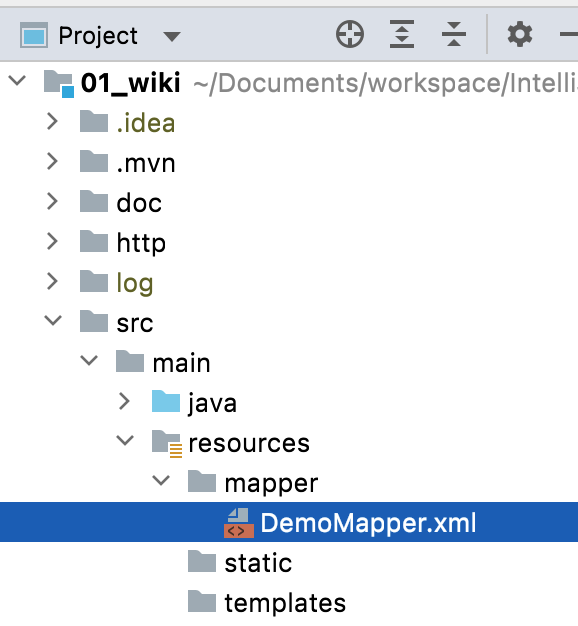Collapse the main folder chevron

coord(89,361)
